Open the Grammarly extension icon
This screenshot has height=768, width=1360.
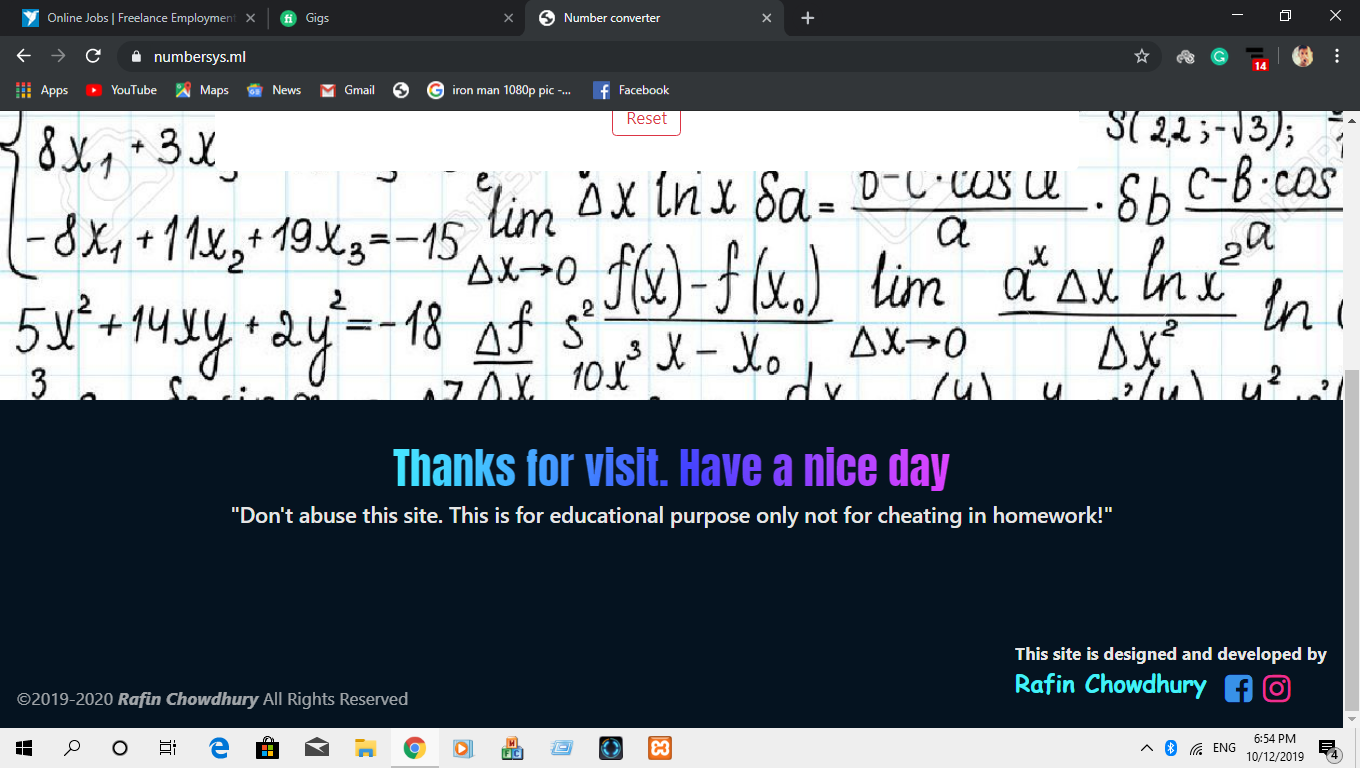(1219, 57)
